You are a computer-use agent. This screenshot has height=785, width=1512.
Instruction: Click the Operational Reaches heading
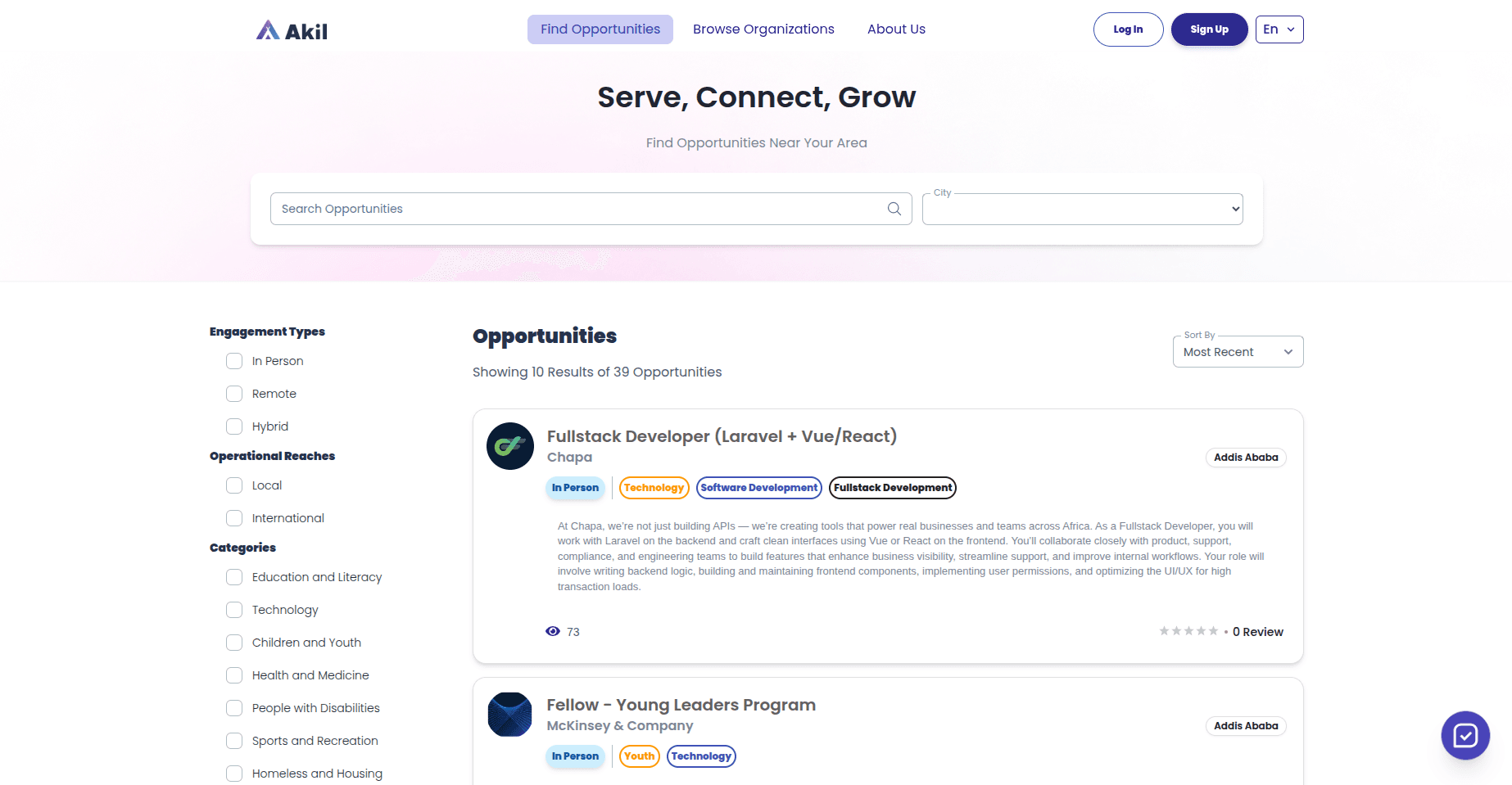[x=272, y=456]
